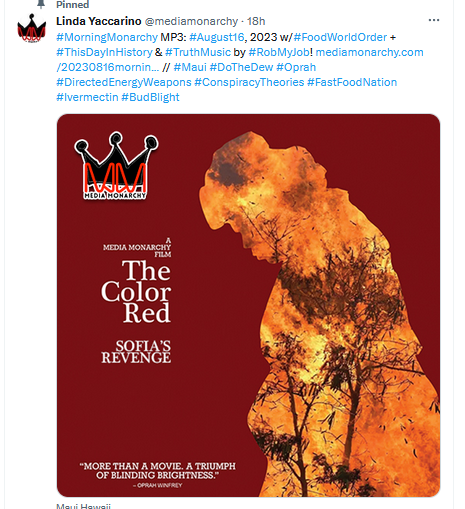This screenshot has width=465, height=509.
Task: Open the #Oprah hashtag
Action: (296, 67)
